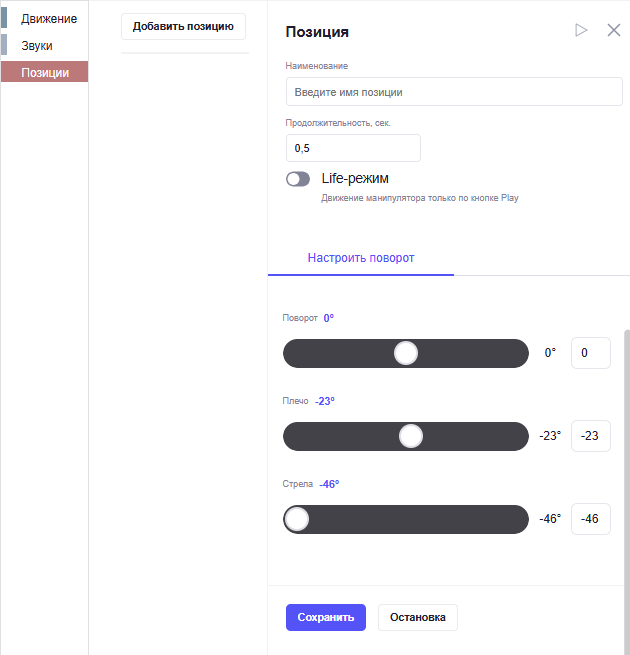Image resolution: width=630 pixels, height=655 pixels.
Task: Click the empty tab area beside Настроить поворот
Action: [542, 258]
